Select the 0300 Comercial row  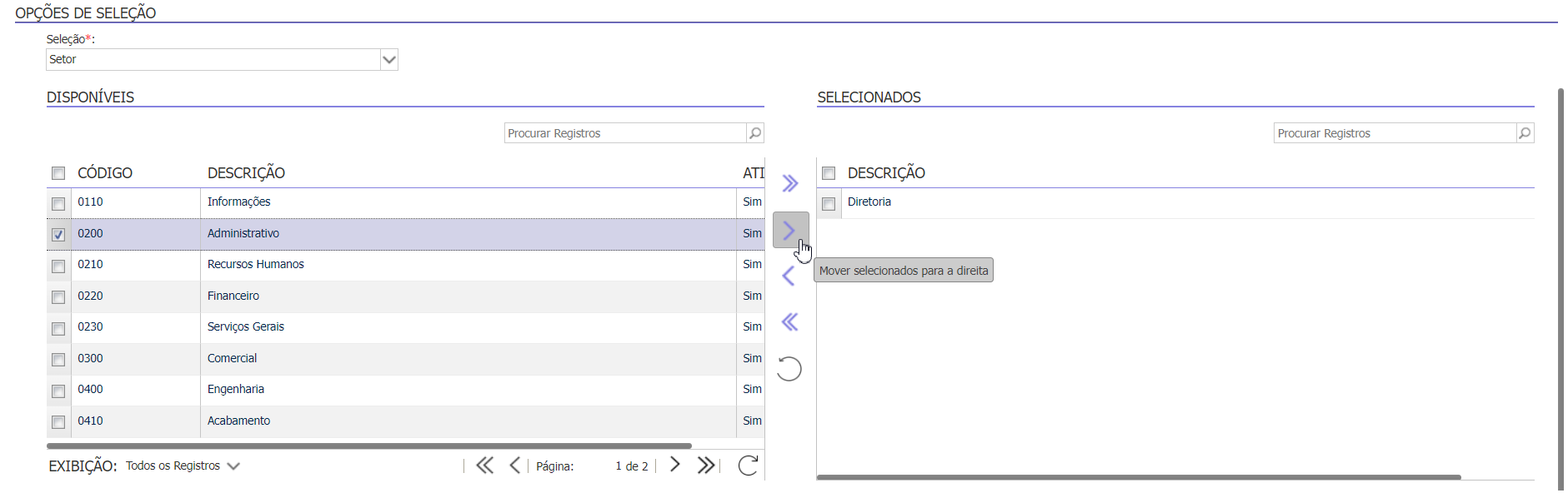[405, 359]
